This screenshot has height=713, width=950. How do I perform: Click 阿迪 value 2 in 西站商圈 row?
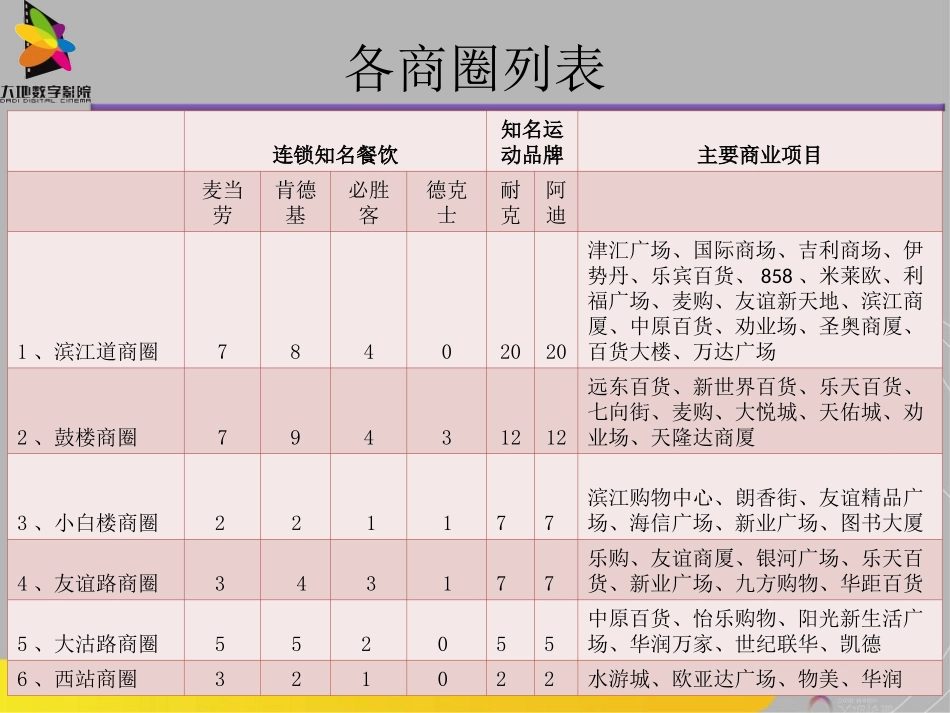549,679
